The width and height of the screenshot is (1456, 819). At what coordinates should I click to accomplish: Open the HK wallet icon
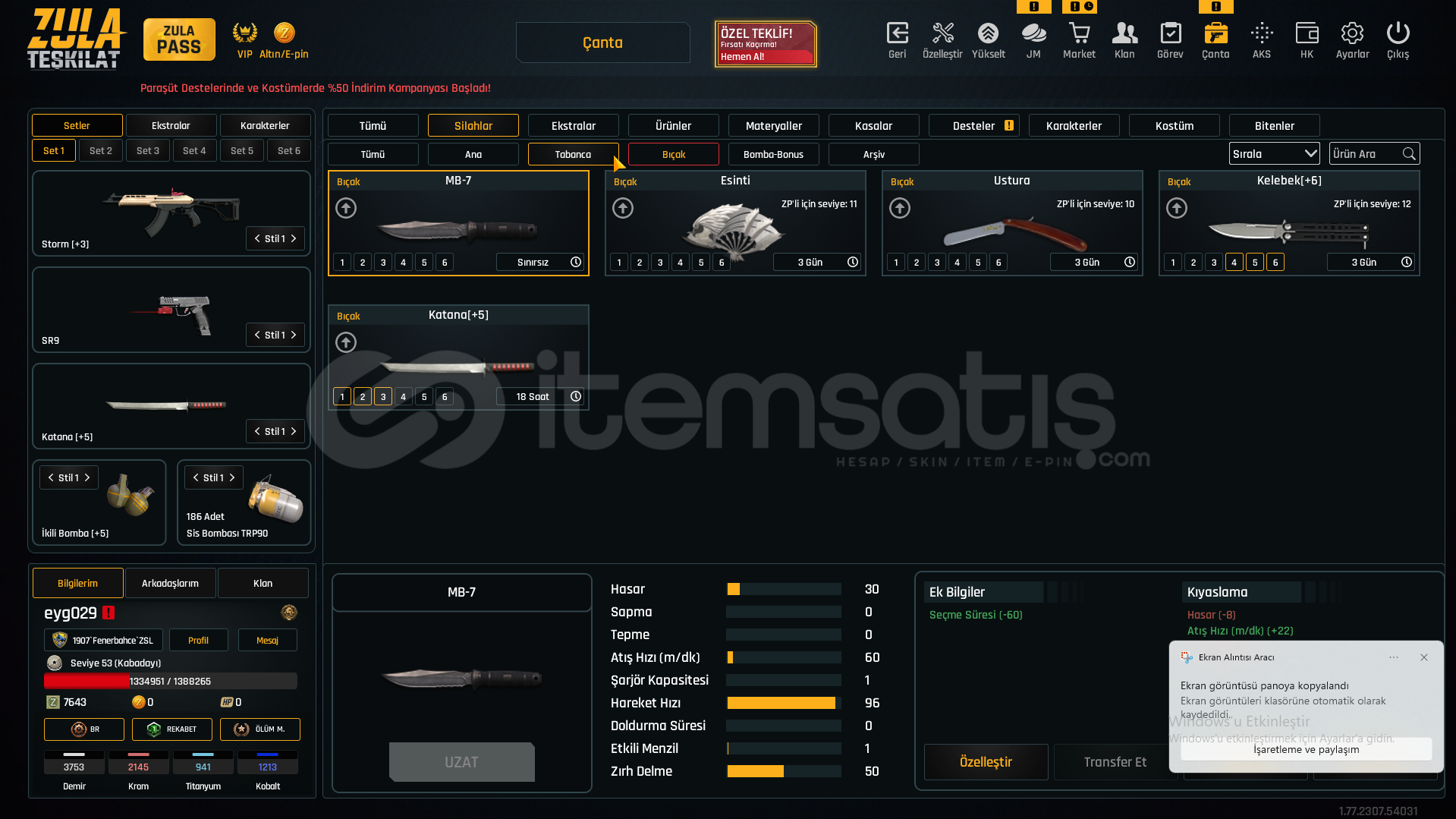[x=1307, y=33]
